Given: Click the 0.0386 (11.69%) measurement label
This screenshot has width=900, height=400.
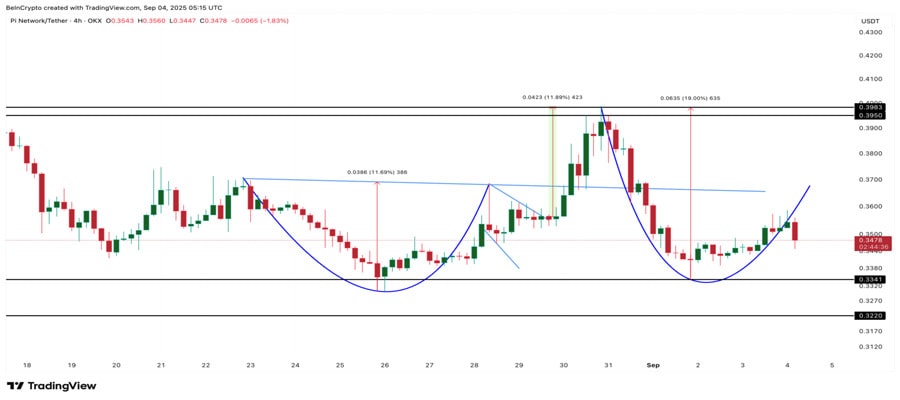Looking at the screenshot, I should (377, 172).
